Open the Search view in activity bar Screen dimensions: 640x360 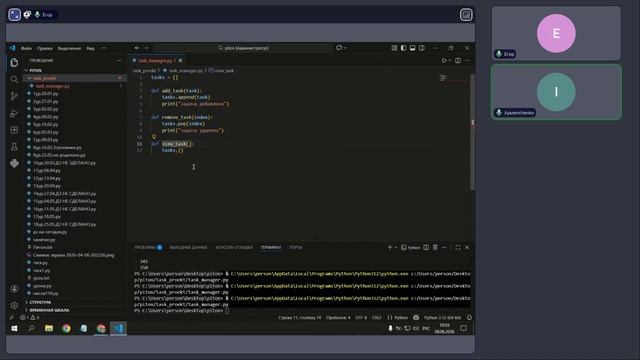tap(14, 79)
